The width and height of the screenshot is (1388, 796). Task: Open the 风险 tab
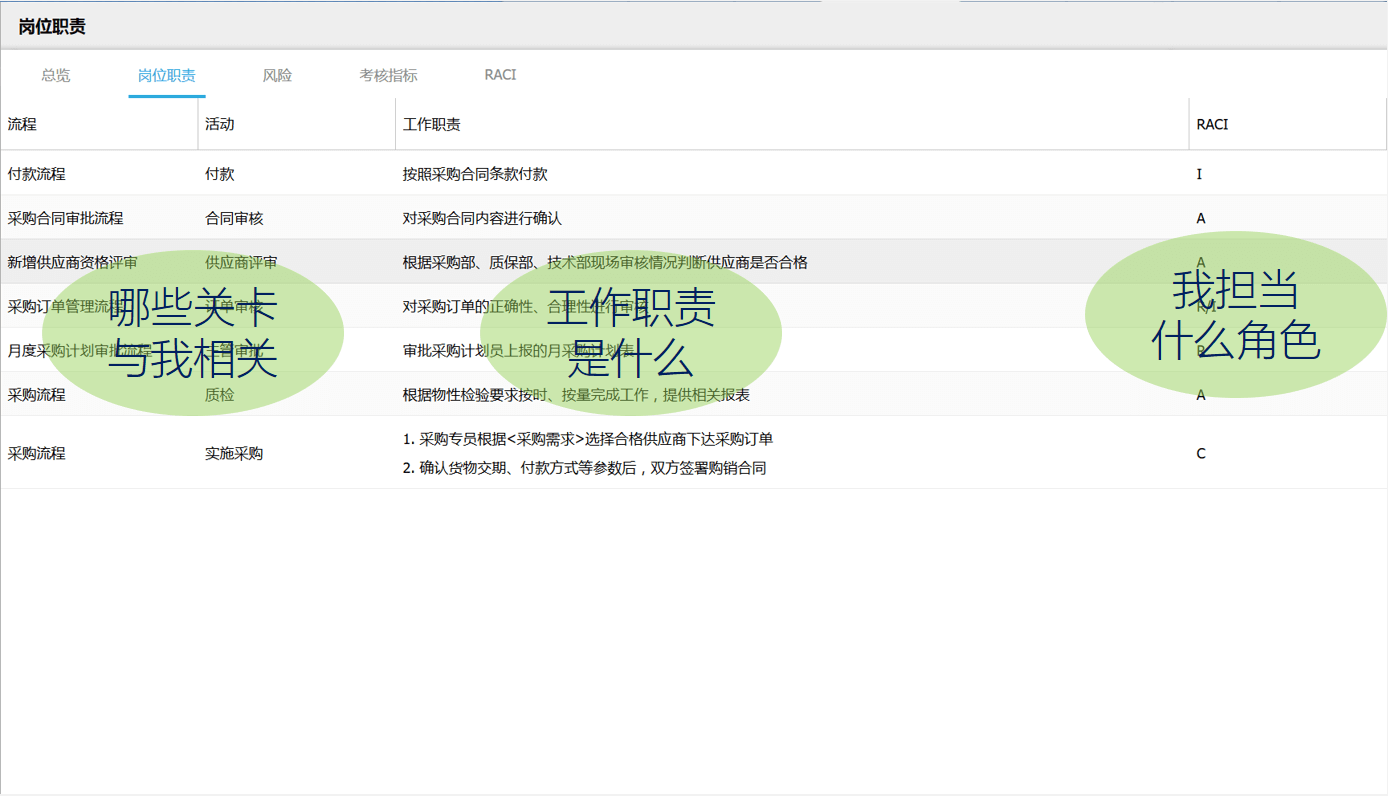coord(277,75)
